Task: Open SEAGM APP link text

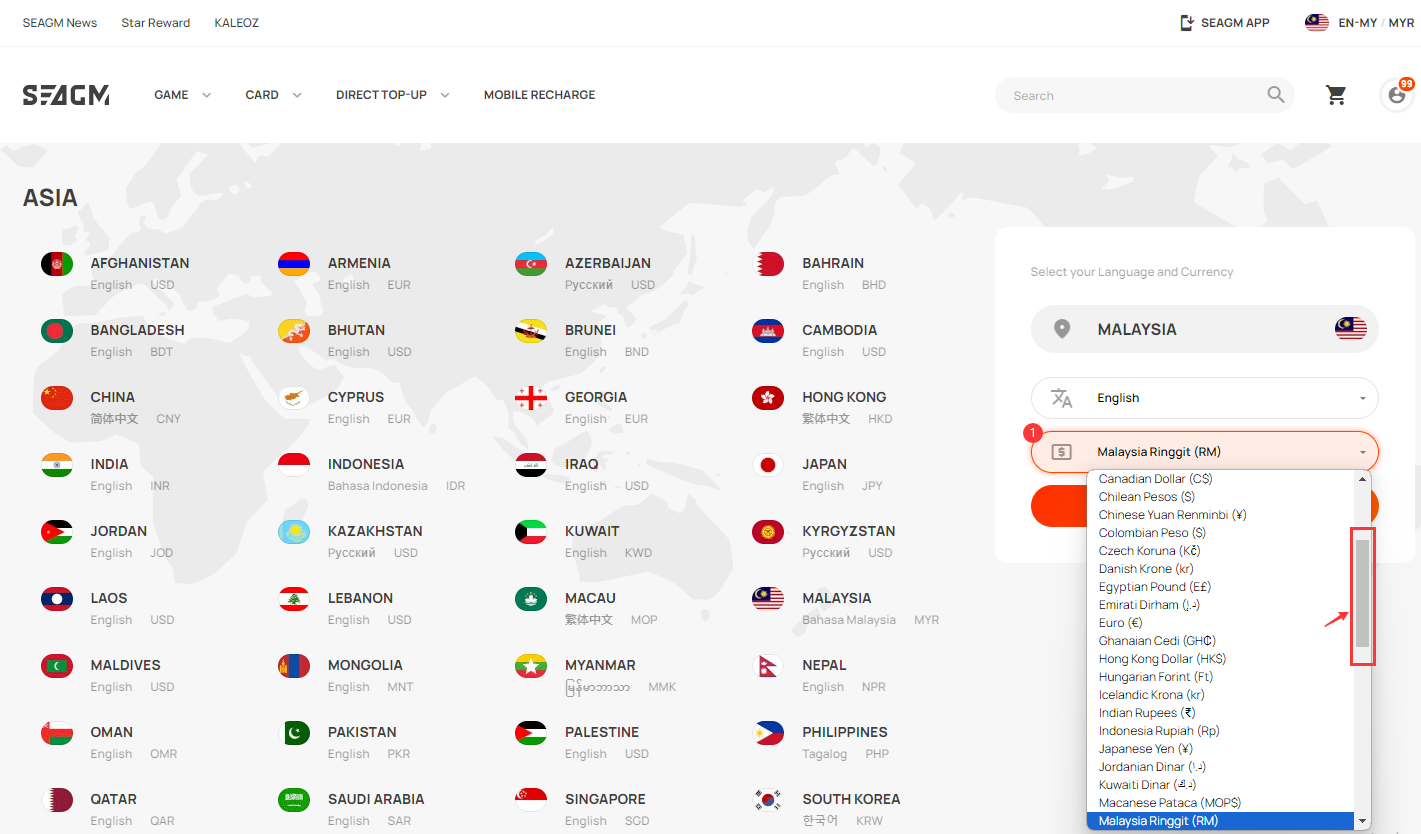Action: [x=1236, y=23]
